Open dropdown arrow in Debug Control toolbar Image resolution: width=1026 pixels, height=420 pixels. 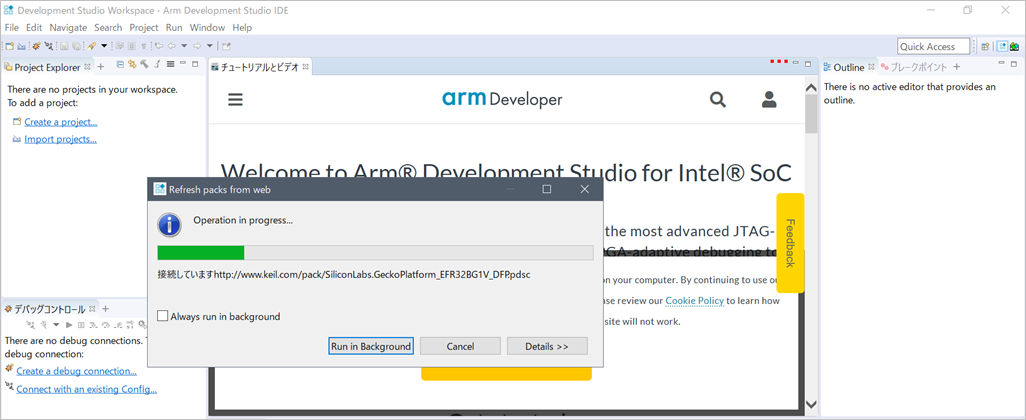tap(56, 324)
